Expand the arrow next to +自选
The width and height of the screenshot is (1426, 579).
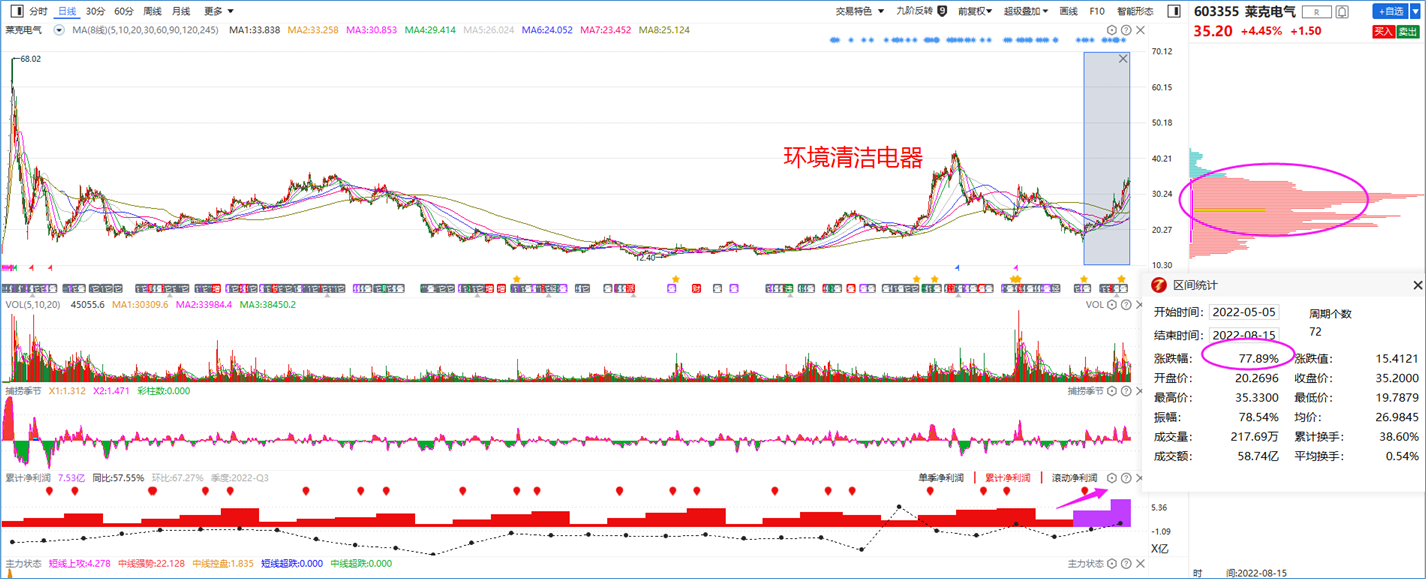tap(1414, 11)
